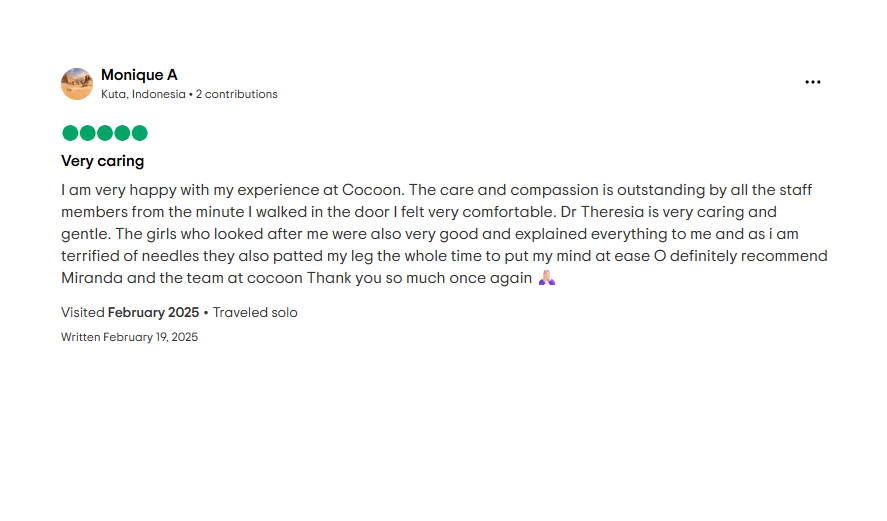Click the fourth green rating bubble
Viewport: 887px width, 521px height.
pos(122,133)
